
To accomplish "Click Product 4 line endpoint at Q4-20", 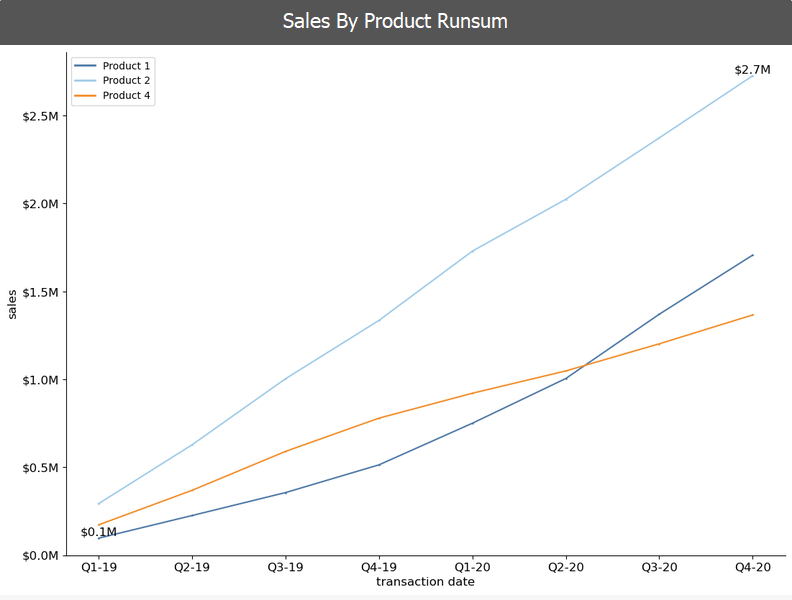I will (x=753, y=315).
